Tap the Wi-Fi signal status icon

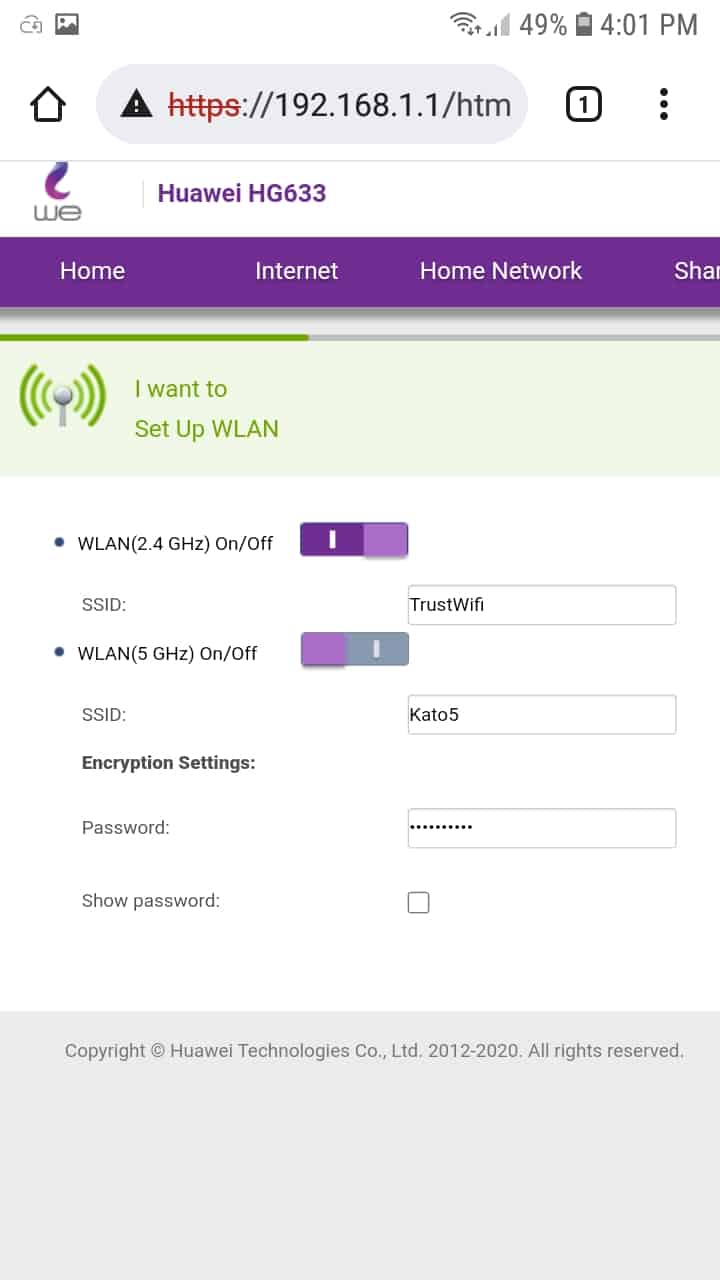click(465, 24)
